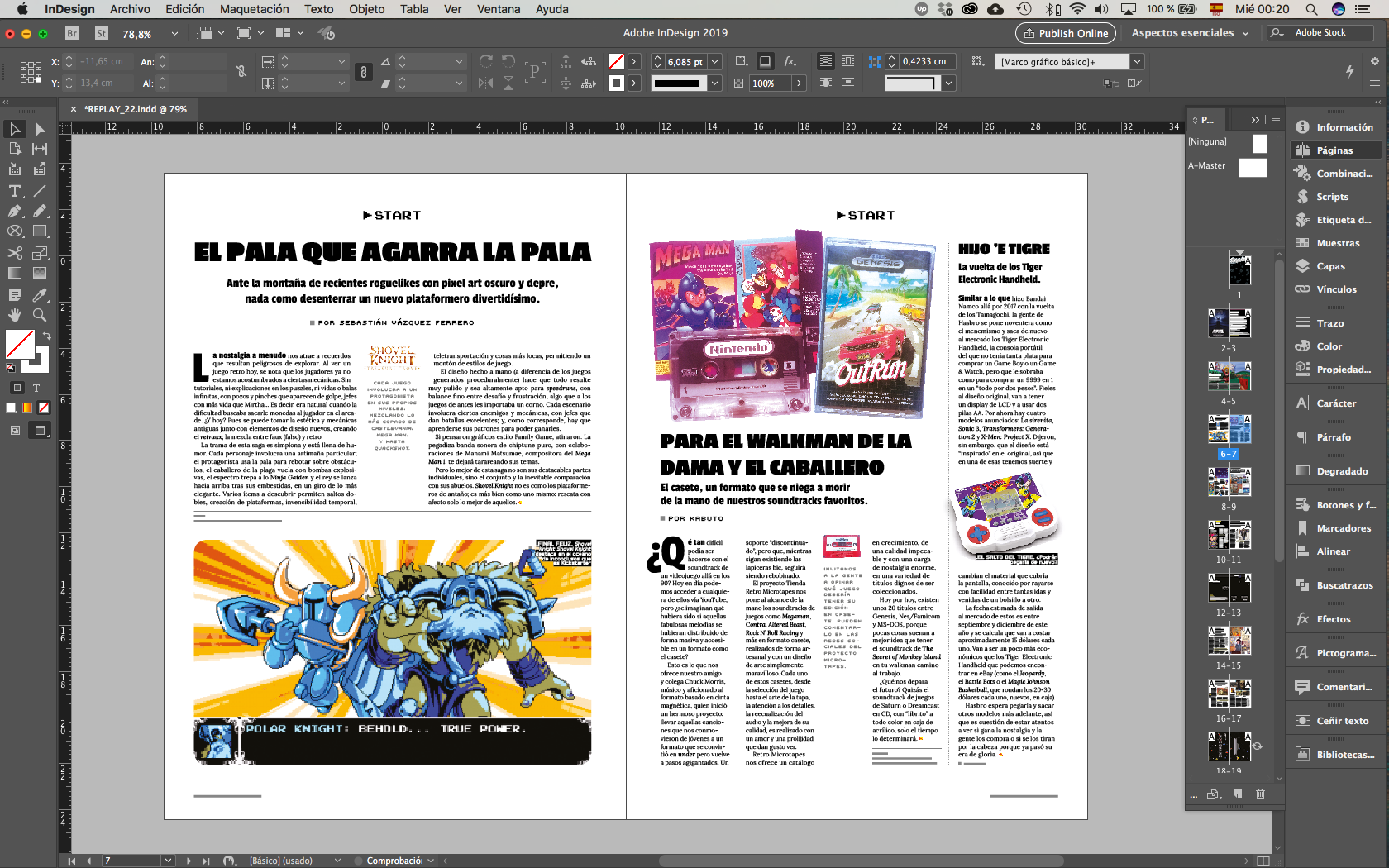Click the fx effects icon in control bar
The image size is (1389, 868).
pos(790,61)
